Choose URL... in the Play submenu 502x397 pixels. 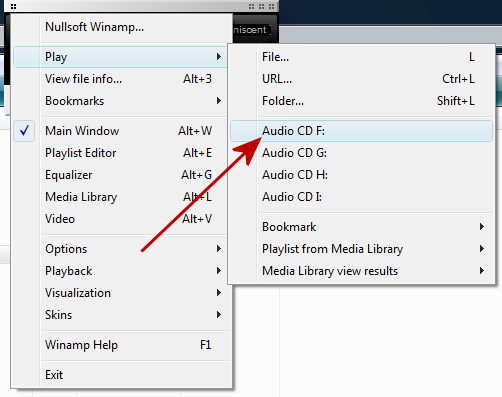361,79
